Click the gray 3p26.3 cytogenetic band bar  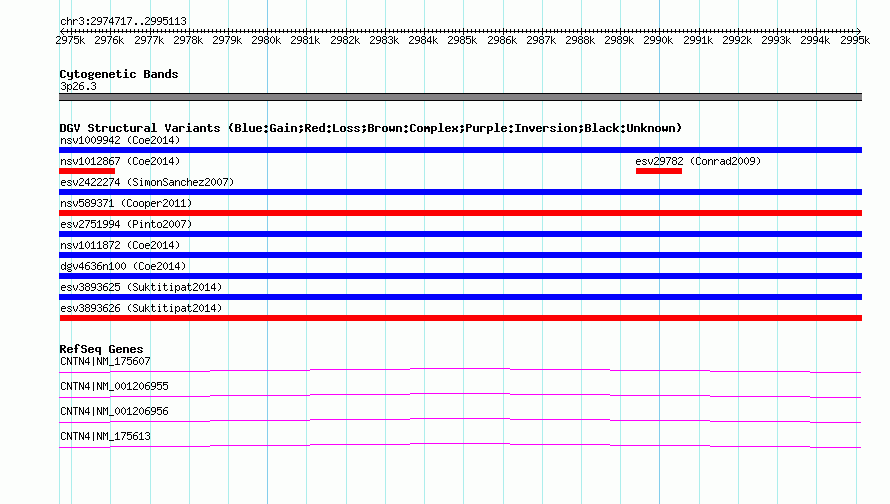point(460,97)
